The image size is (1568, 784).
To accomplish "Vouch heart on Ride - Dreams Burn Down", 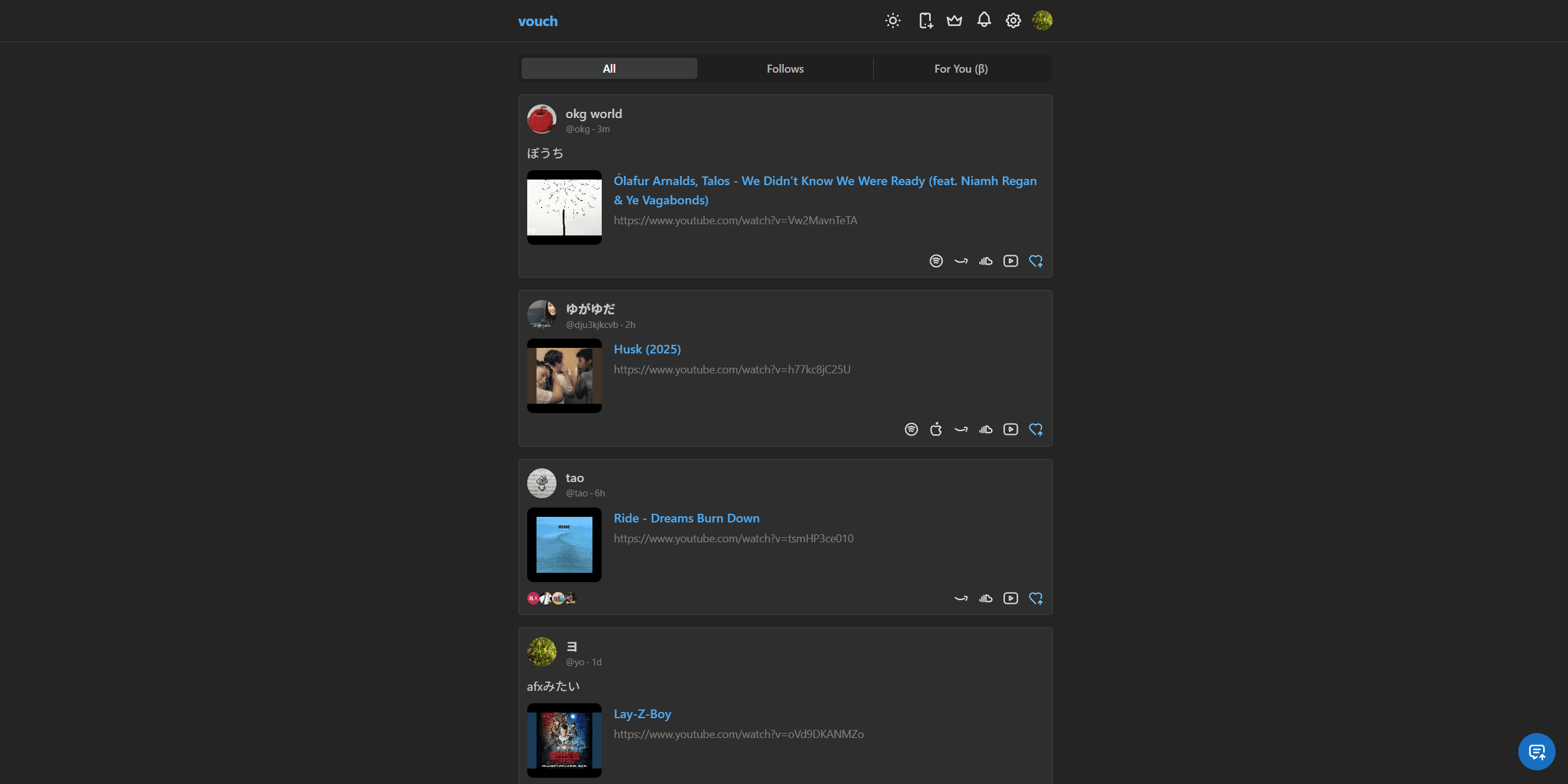I will pos(1036,598).
